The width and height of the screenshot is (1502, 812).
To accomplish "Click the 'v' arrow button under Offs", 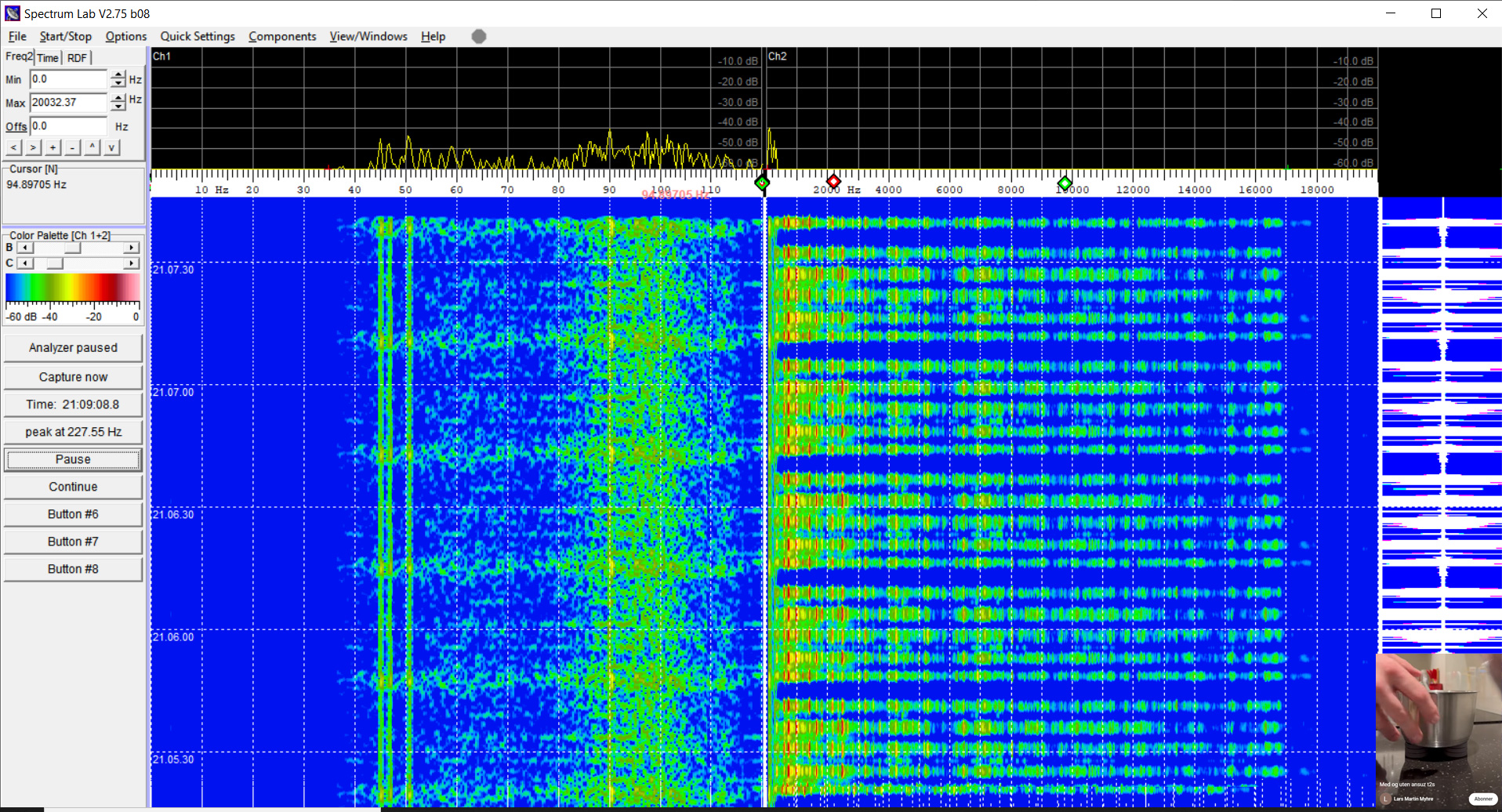I will 112,147.
